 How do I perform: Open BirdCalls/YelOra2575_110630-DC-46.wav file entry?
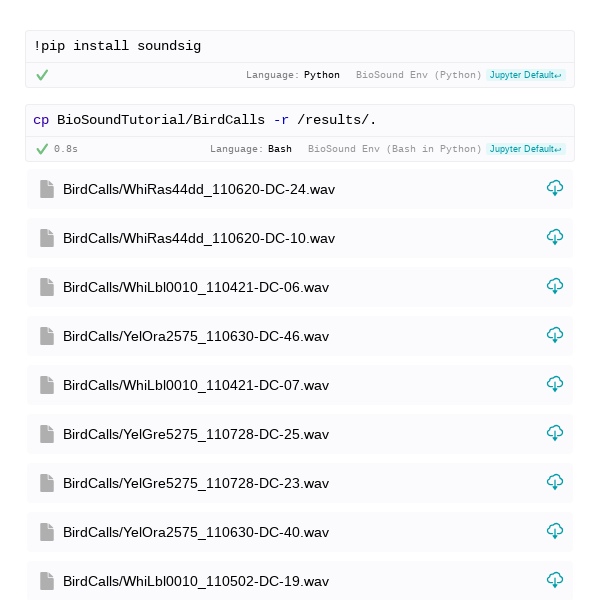pos(300,336)
